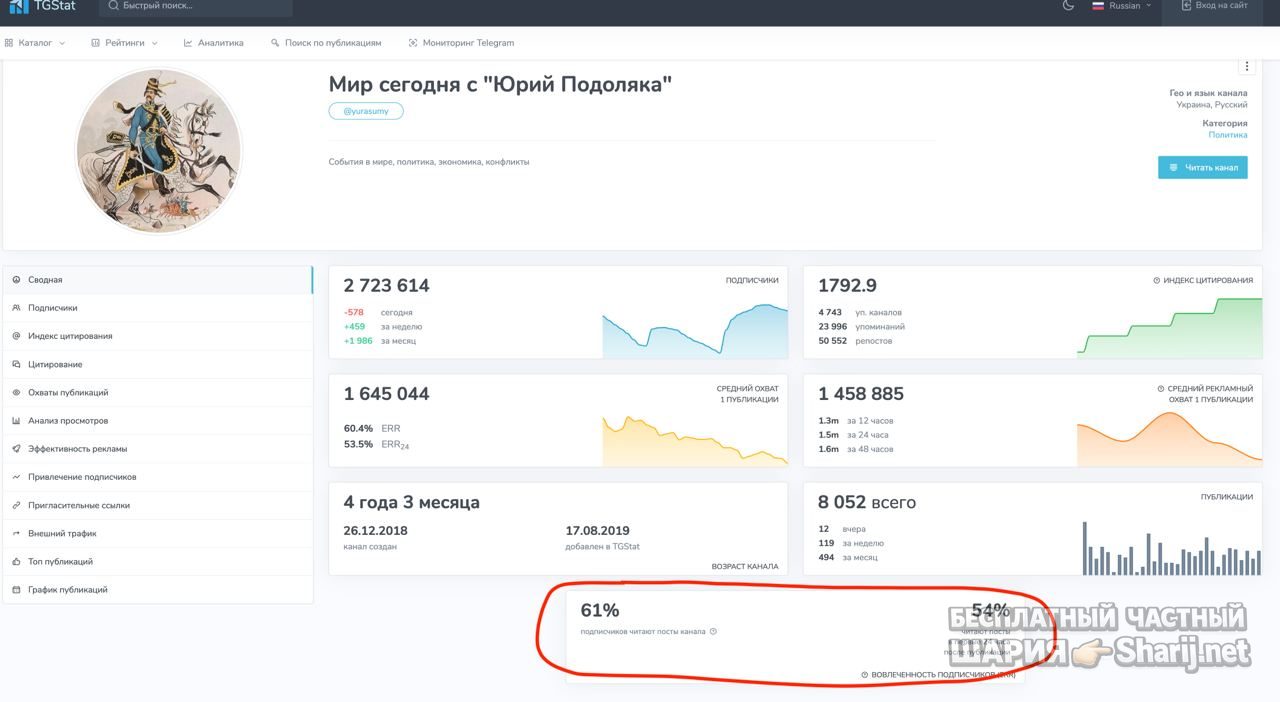Open Поиск по публикациям
Screen dimensions: 1280x702
pos(326,43)
